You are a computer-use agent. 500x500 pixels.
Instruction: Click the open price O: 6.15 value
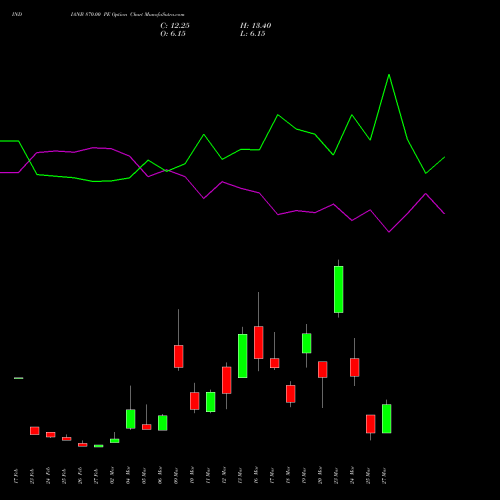(x=173, y=34)
